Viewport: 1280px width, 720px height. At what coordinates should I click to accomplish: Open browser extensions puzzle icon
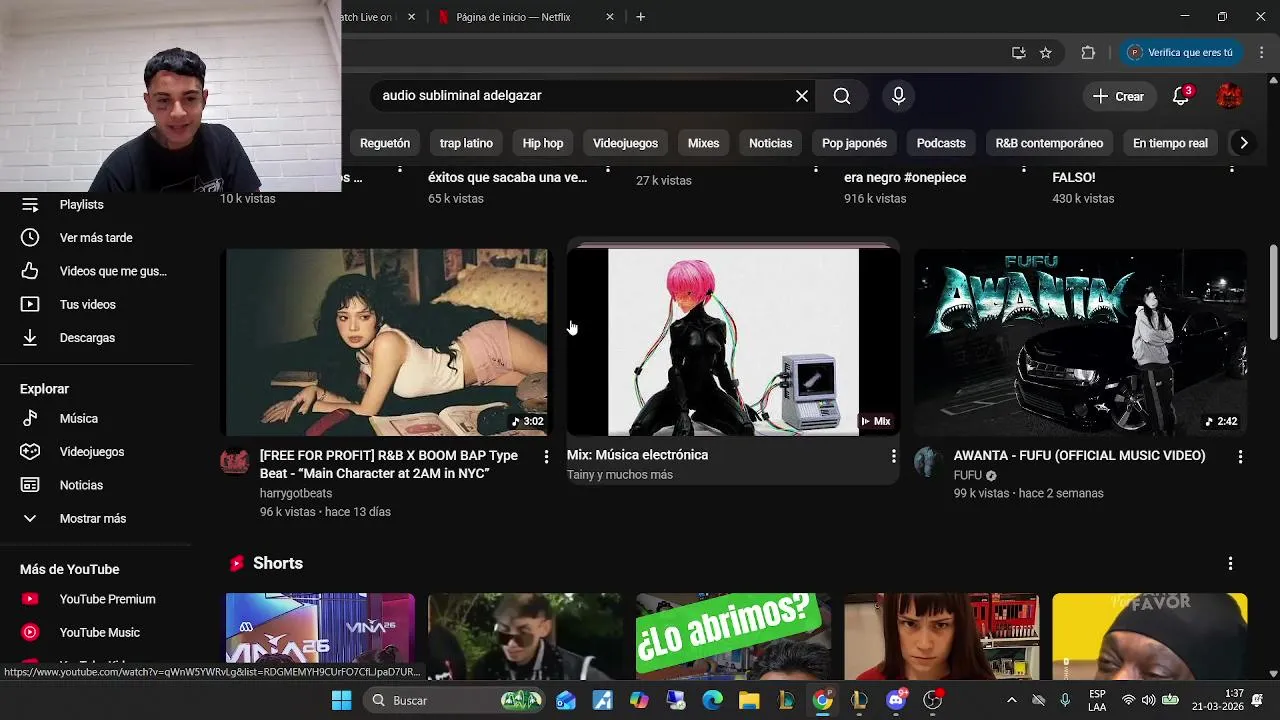coord(1088,53)
